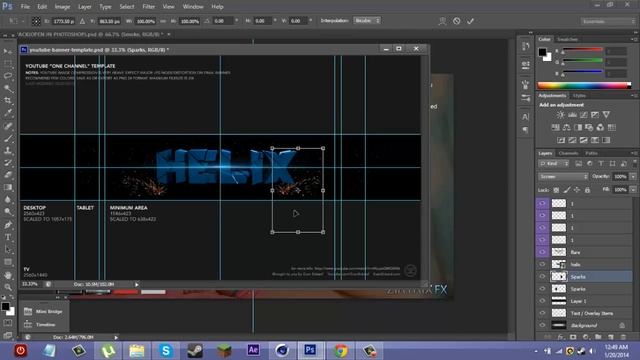Switch to the Swatches tab

567,40
